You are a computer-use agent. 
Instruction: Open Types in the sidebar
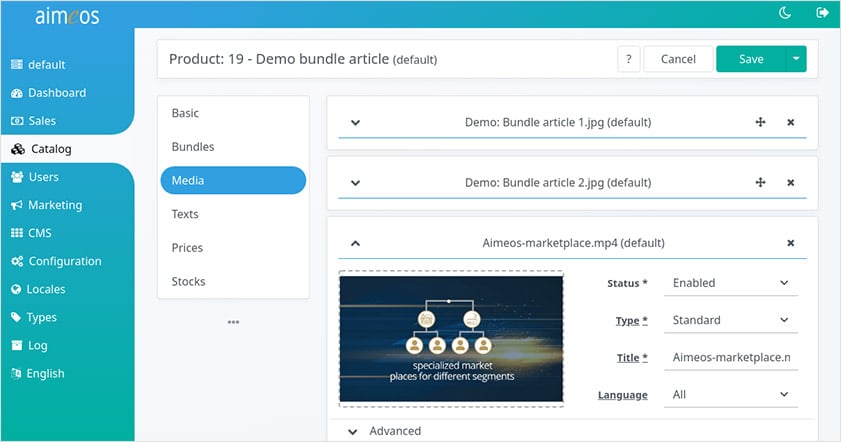pos(33,317)
